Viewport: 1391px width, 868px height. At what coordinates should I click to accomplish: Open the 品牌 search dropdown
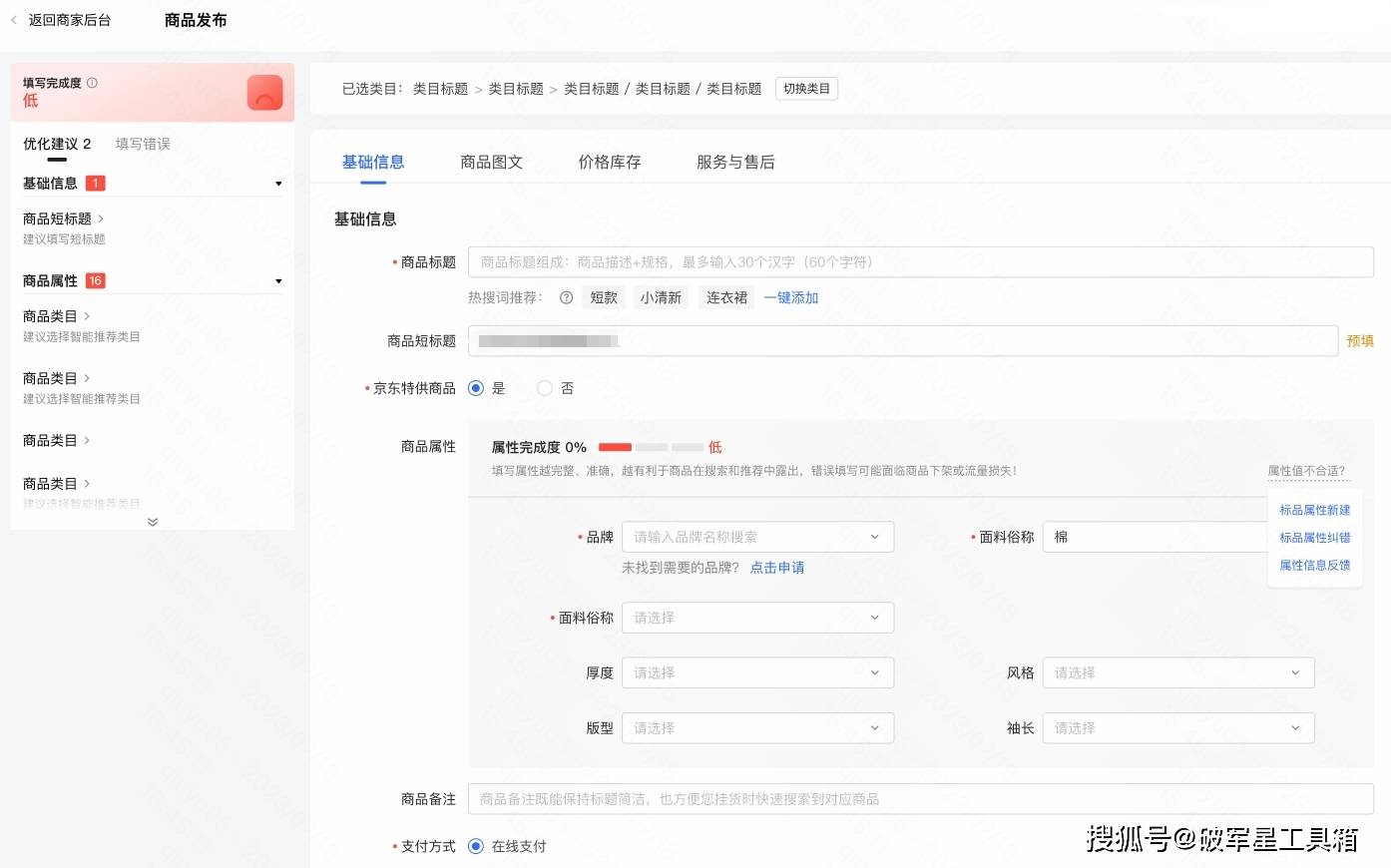(x=757, y=537)
